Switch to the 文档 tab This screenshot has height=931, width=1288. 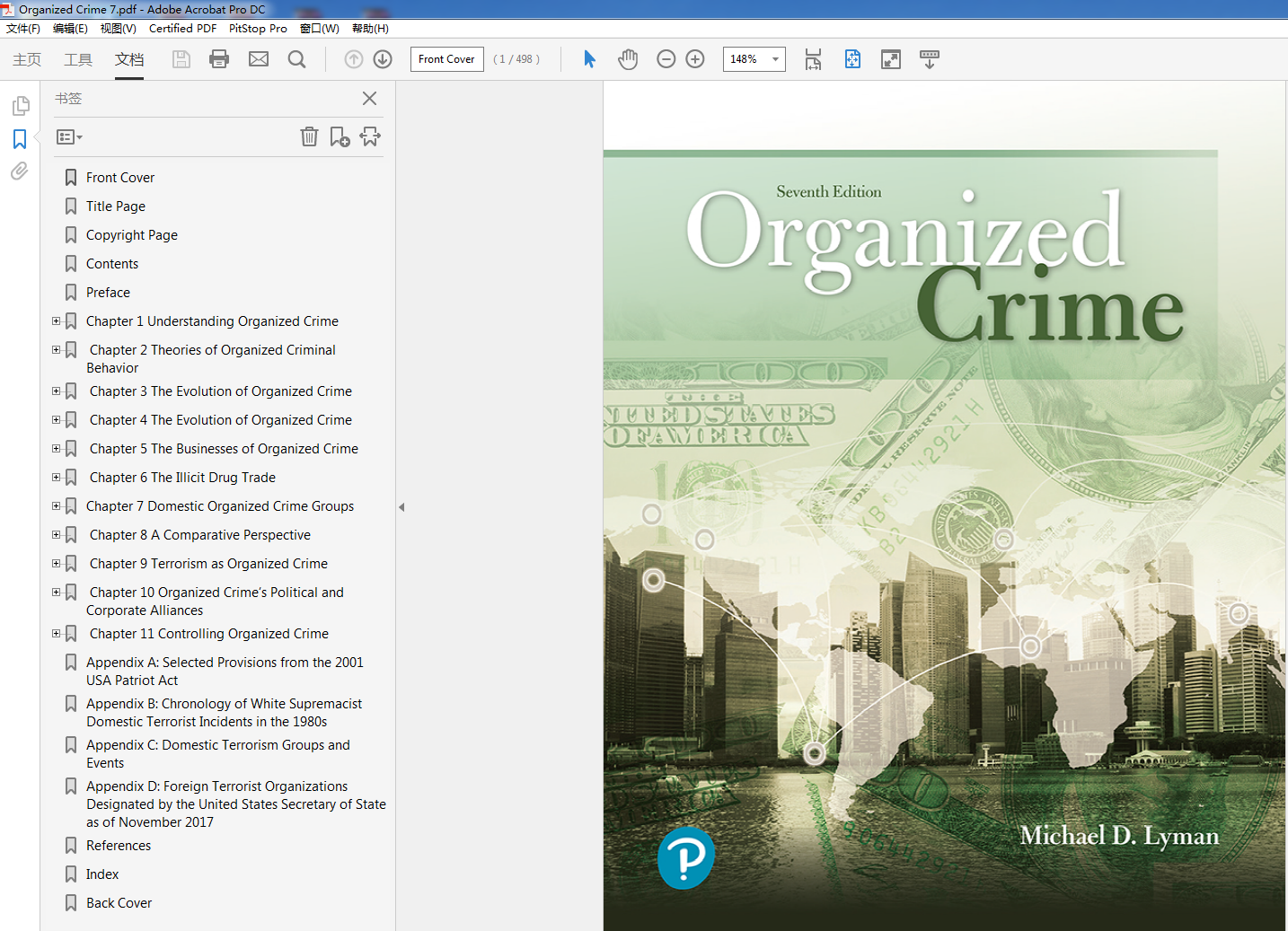click(x=129, y=59)
